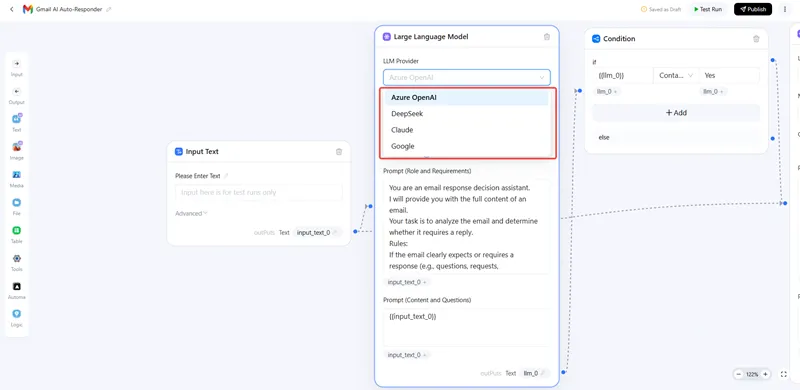This screenshot has width=800, height=390.
Task: Open the LLM Provider dropdown
Action: (x=467, y=78)
